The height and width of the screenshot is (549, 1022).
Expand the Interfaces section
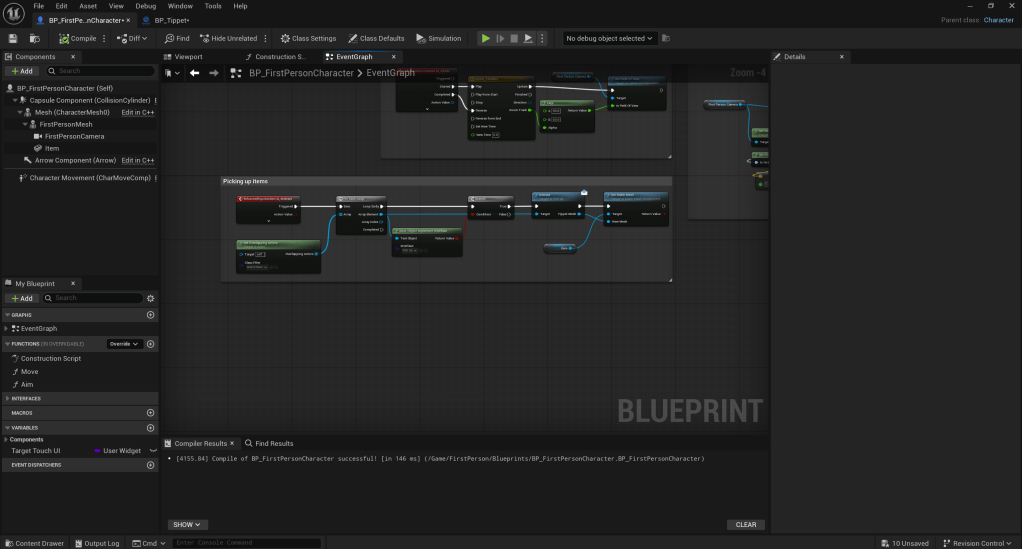[x=6, y=398]
